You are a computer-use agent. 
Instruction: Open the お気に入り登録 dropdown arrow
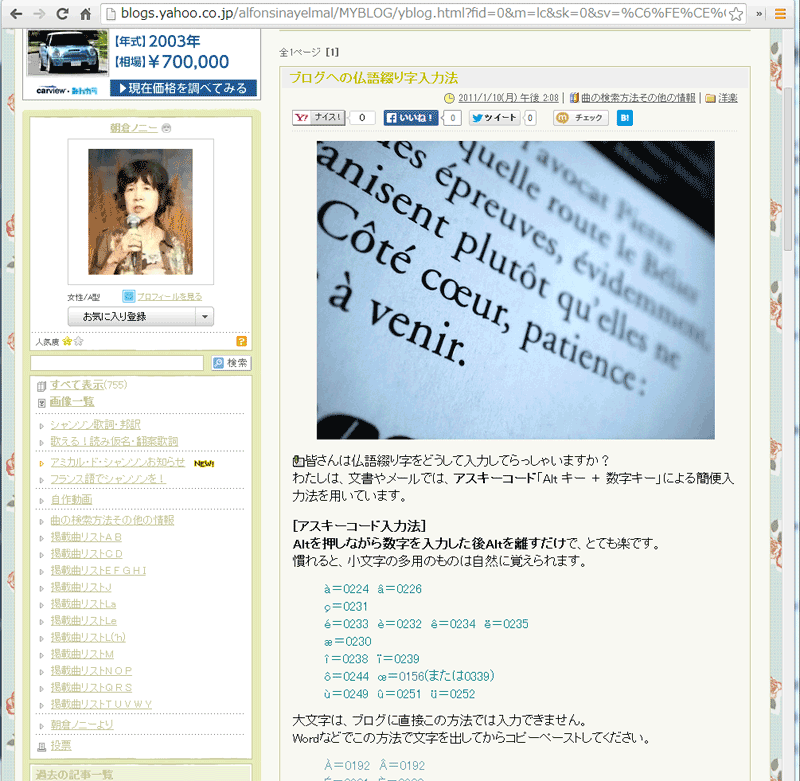coord(204,316)
